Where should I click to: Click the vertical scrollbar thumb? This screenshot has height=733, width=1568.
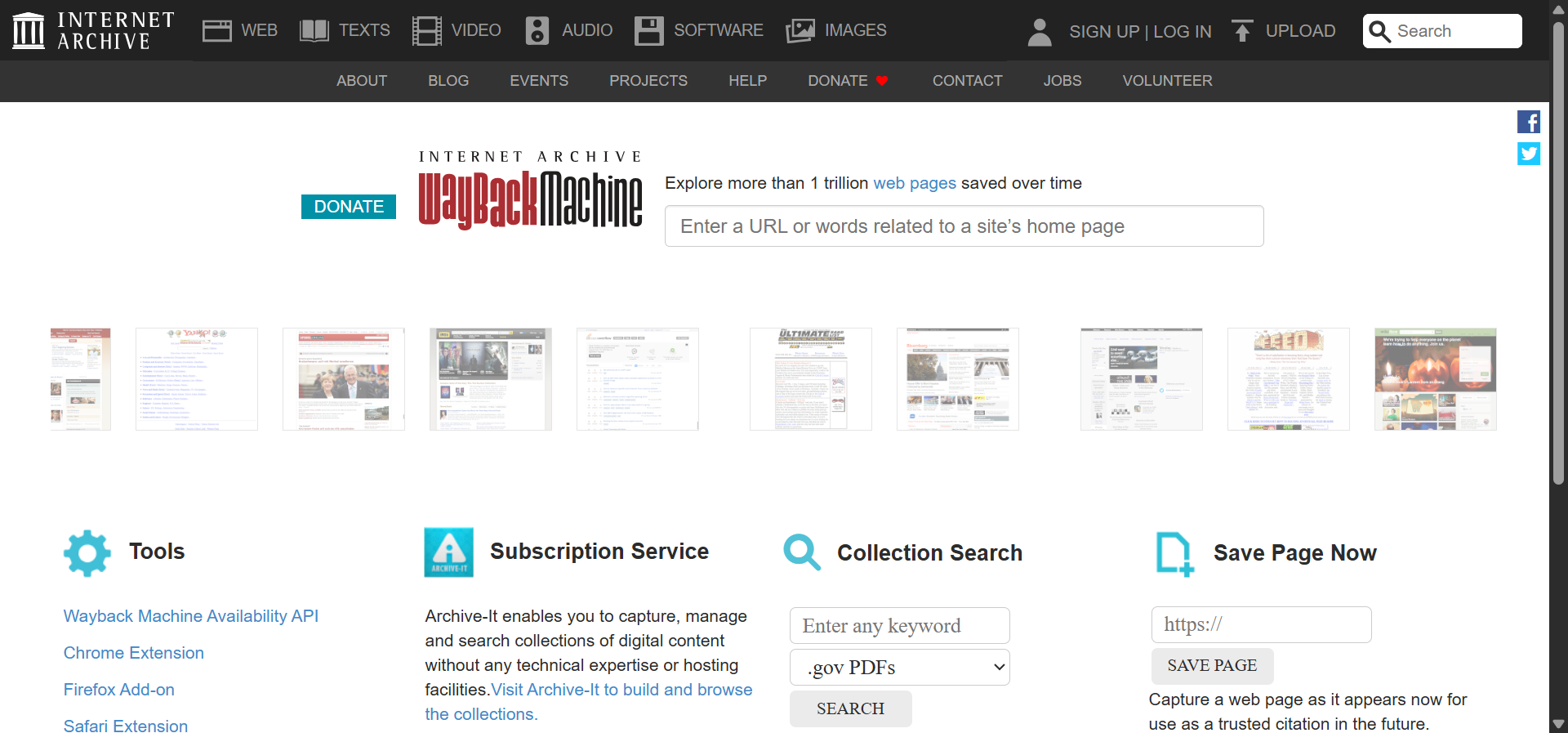pyautogui.click(x=1559, y=253)
